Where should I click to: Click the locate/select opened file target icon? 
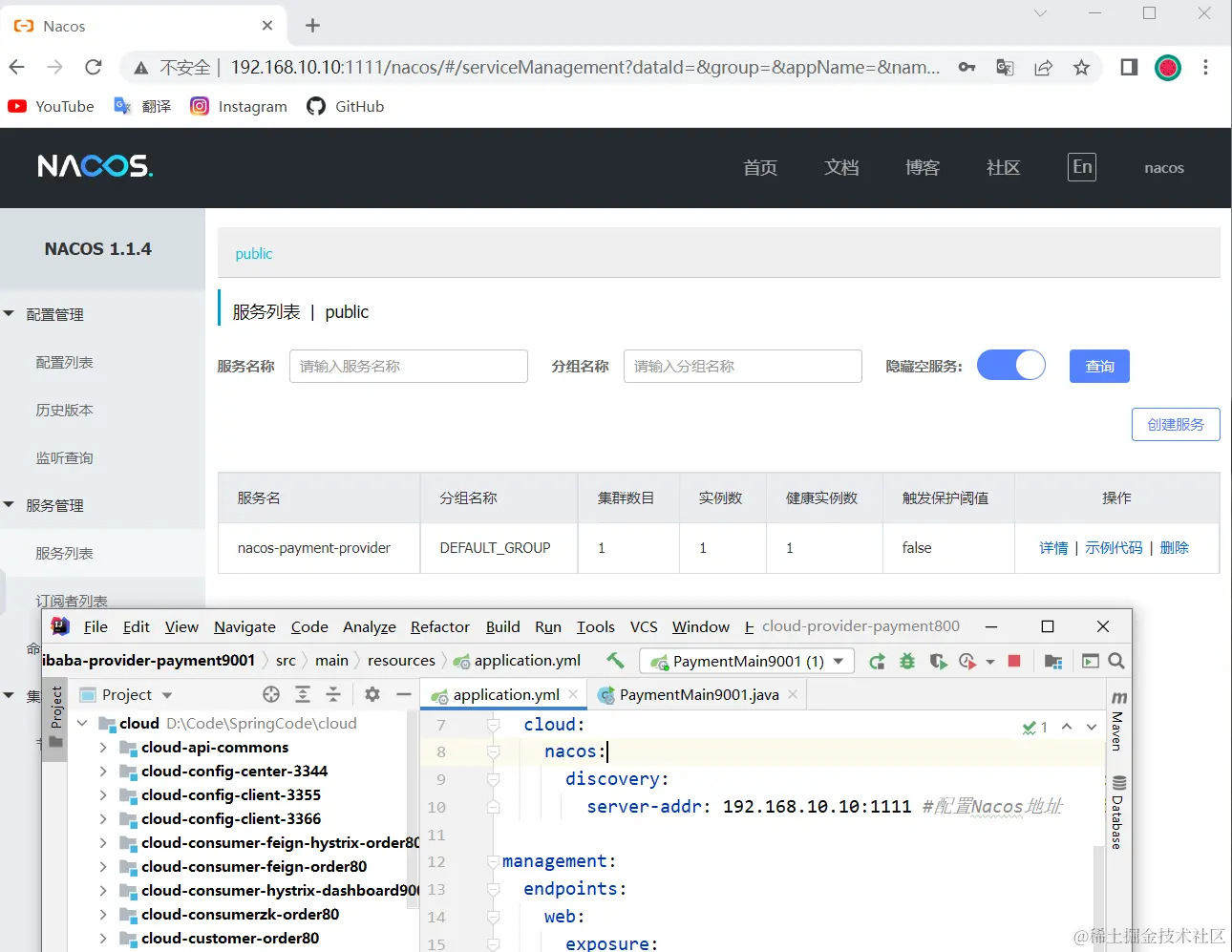click(271, 694)
